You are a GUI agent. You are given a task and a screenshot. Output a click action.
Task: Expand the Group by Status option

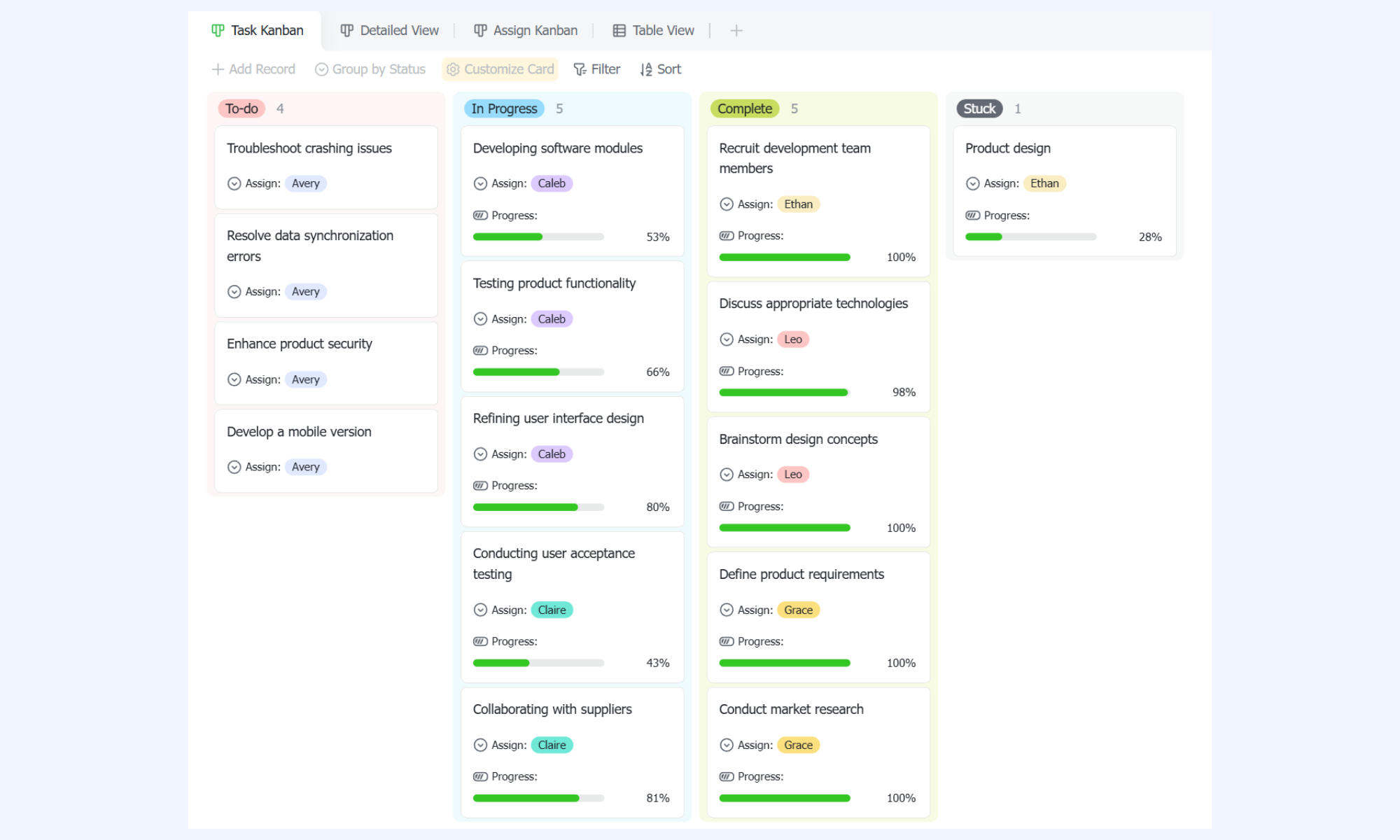pos(370,69)
